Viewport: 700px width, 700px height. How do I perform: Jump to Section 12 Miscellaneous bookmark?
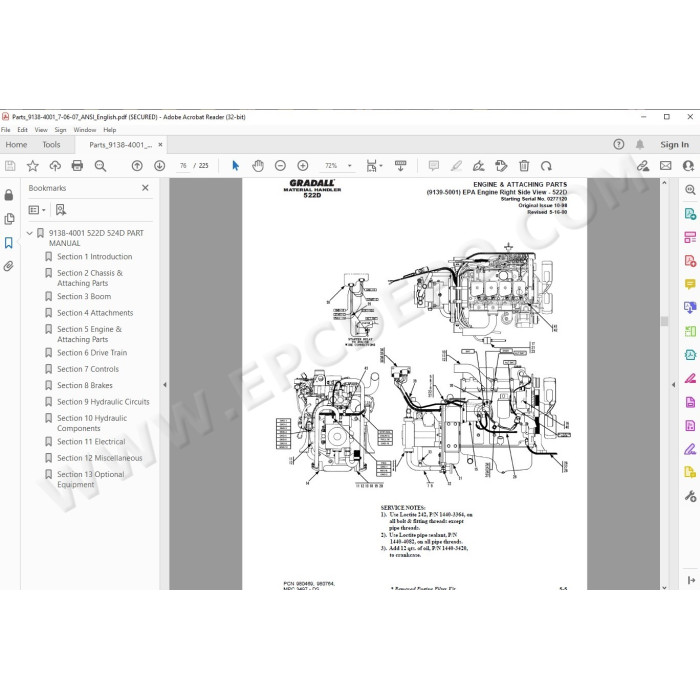pyautogui.click(x=100, y=458)
